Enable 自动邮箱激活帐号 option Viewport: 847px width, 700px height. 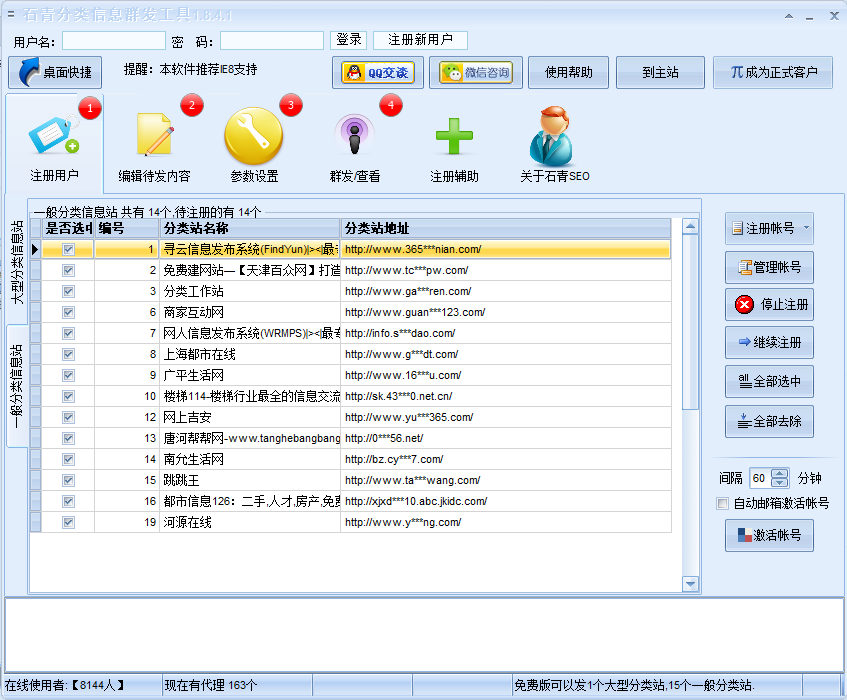722,503
